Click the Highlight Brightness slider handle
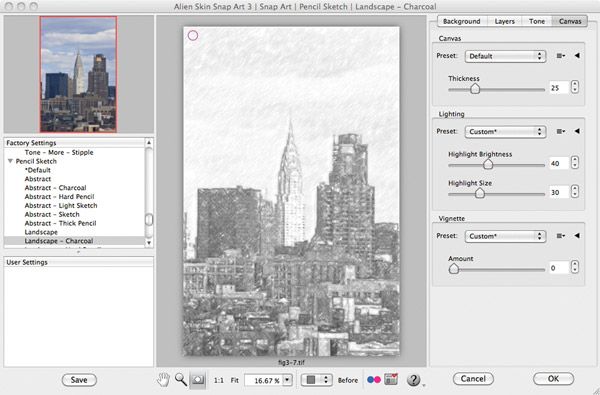Image resolution: width=600 pixels, height=395 pixels. click(x=488, y=164)
